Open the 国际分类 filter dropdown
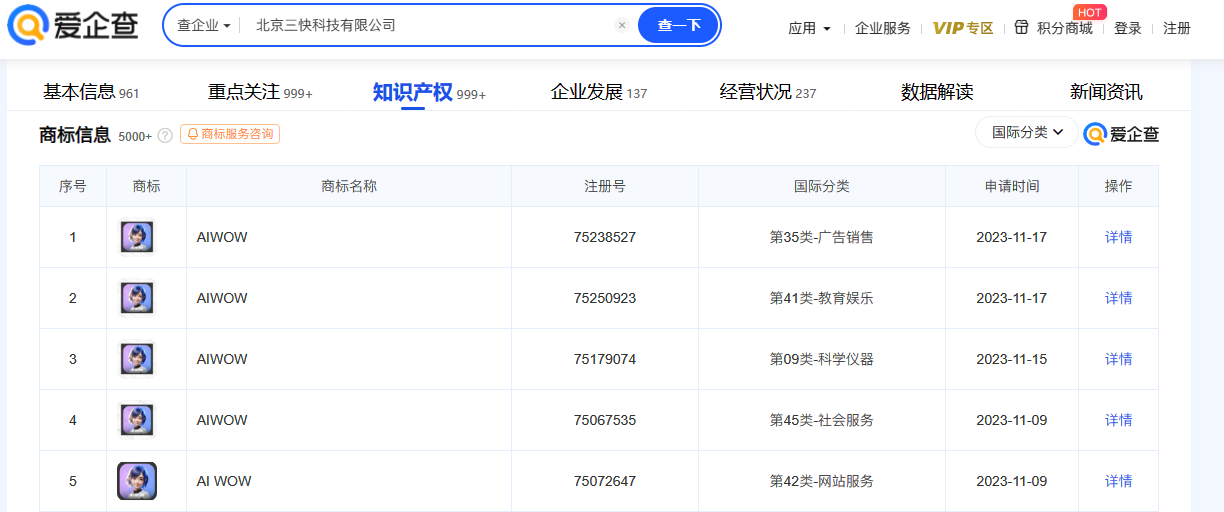 (x=1027, y=132)
